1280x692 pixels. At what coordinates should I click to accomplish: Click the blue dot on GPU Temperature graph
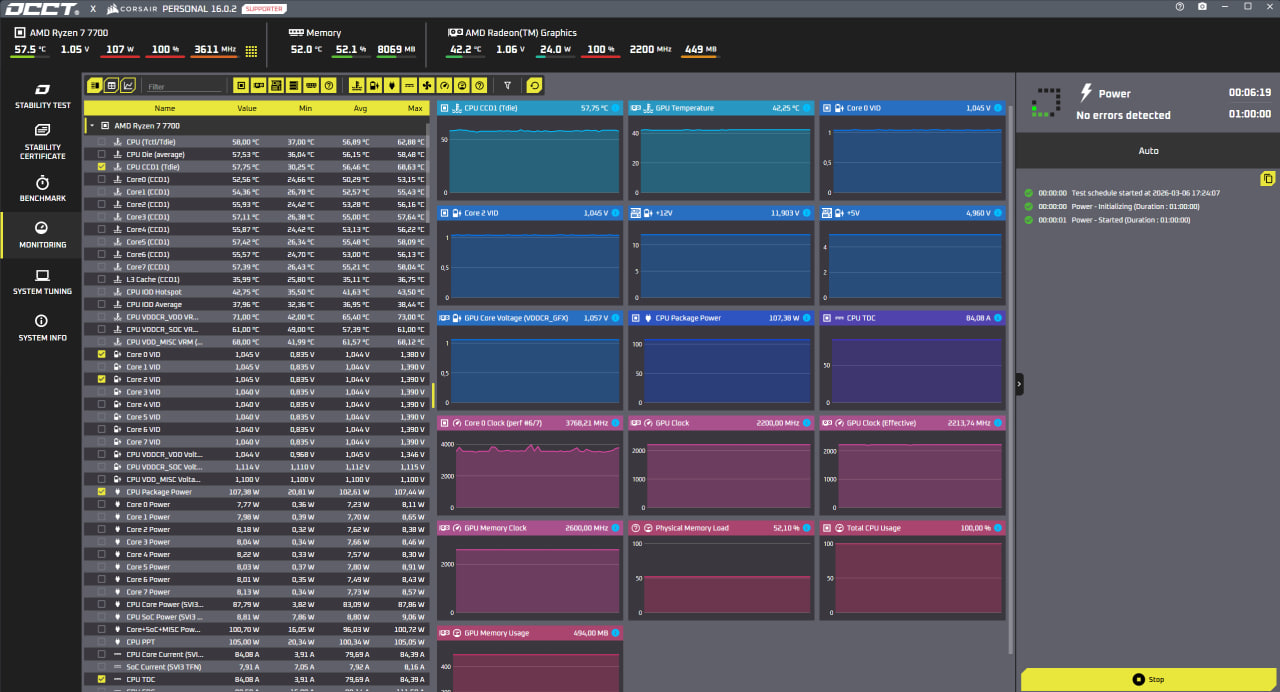point(806,108)
